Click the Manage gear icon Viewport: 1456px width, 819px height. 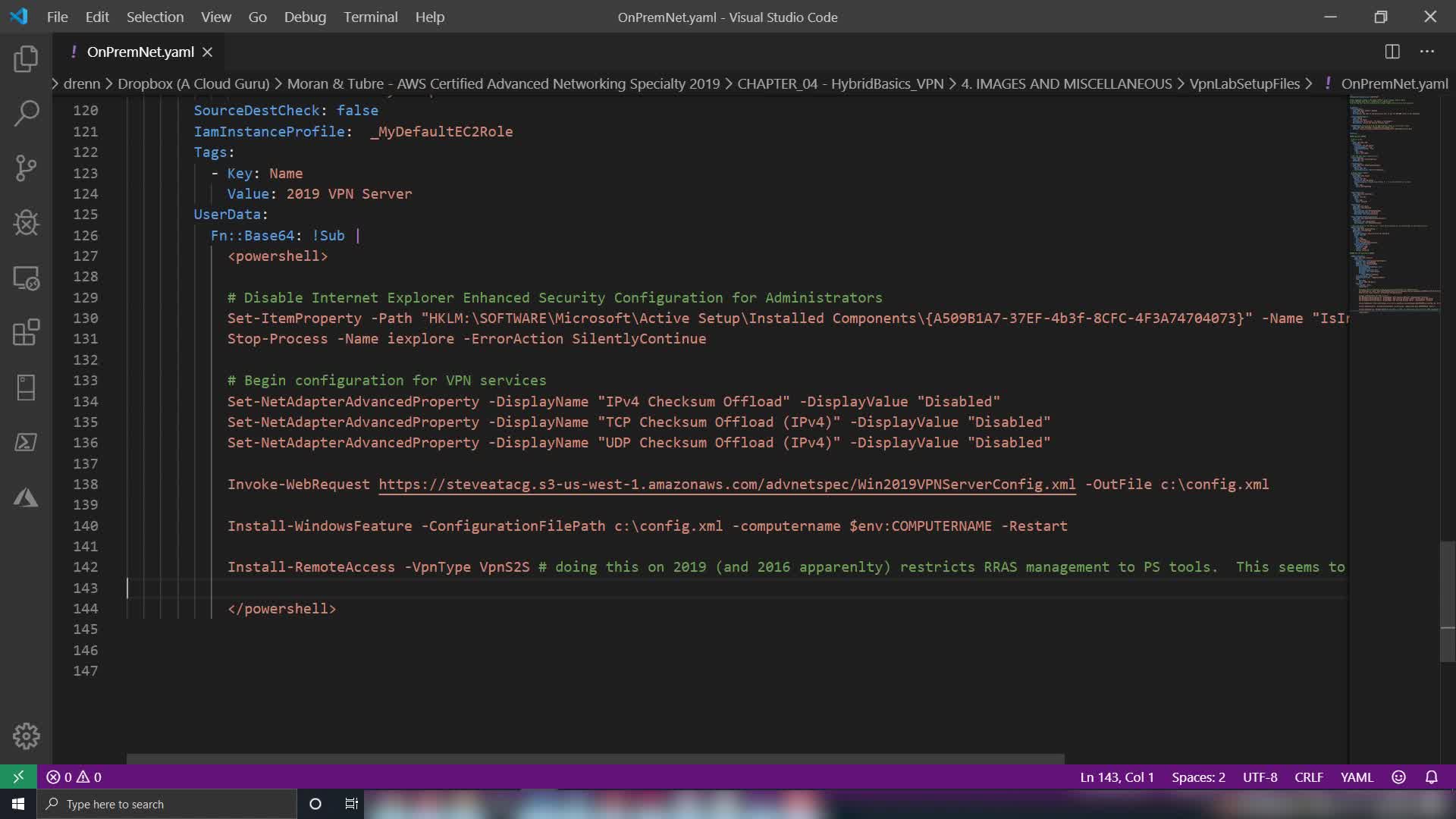[x=26, y=736]
